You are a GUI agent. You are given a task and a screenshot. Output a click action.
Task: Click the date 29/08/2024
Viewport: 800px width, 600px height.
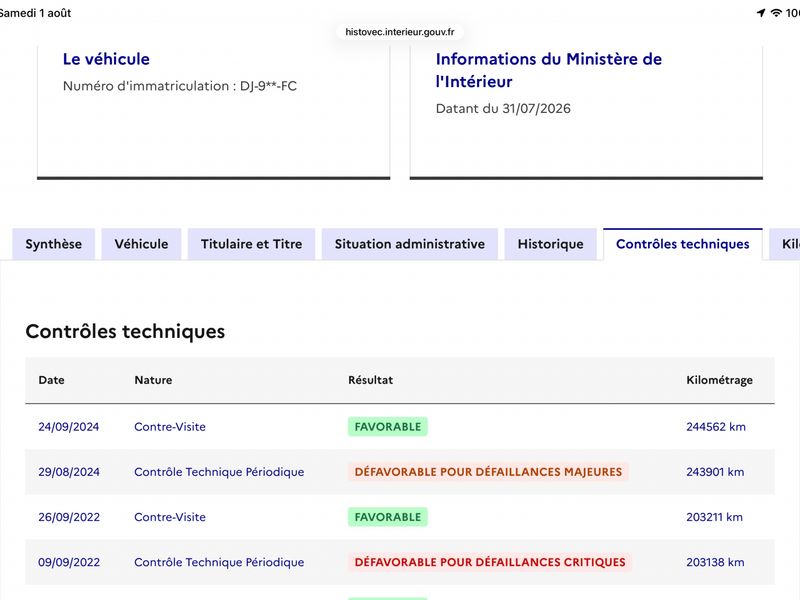click(x=69, y=472)
